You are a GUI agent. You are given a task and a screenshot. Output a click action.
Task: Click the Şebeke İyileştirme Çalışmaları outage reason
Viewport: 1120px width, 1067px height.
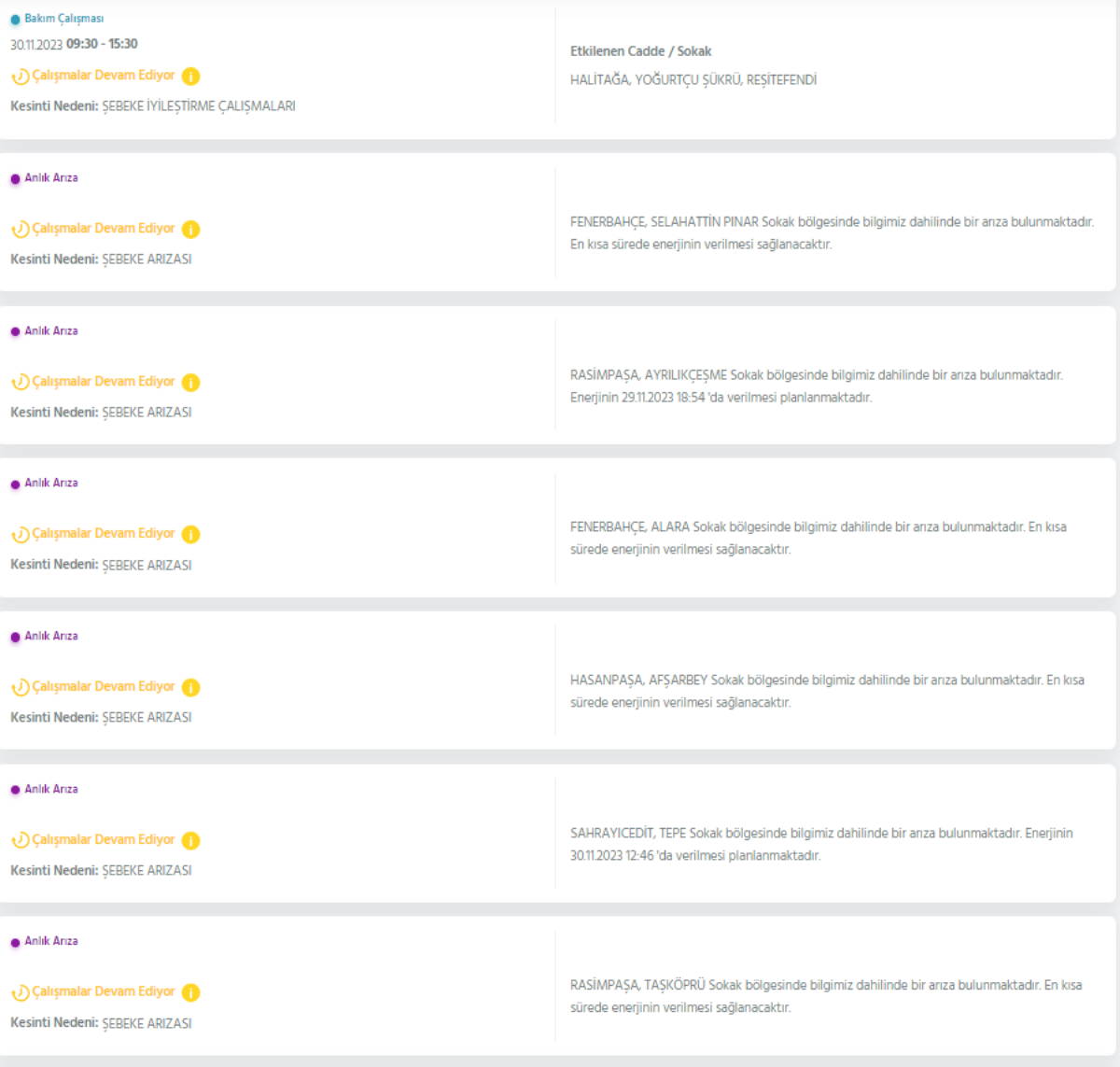click(198, 106)
